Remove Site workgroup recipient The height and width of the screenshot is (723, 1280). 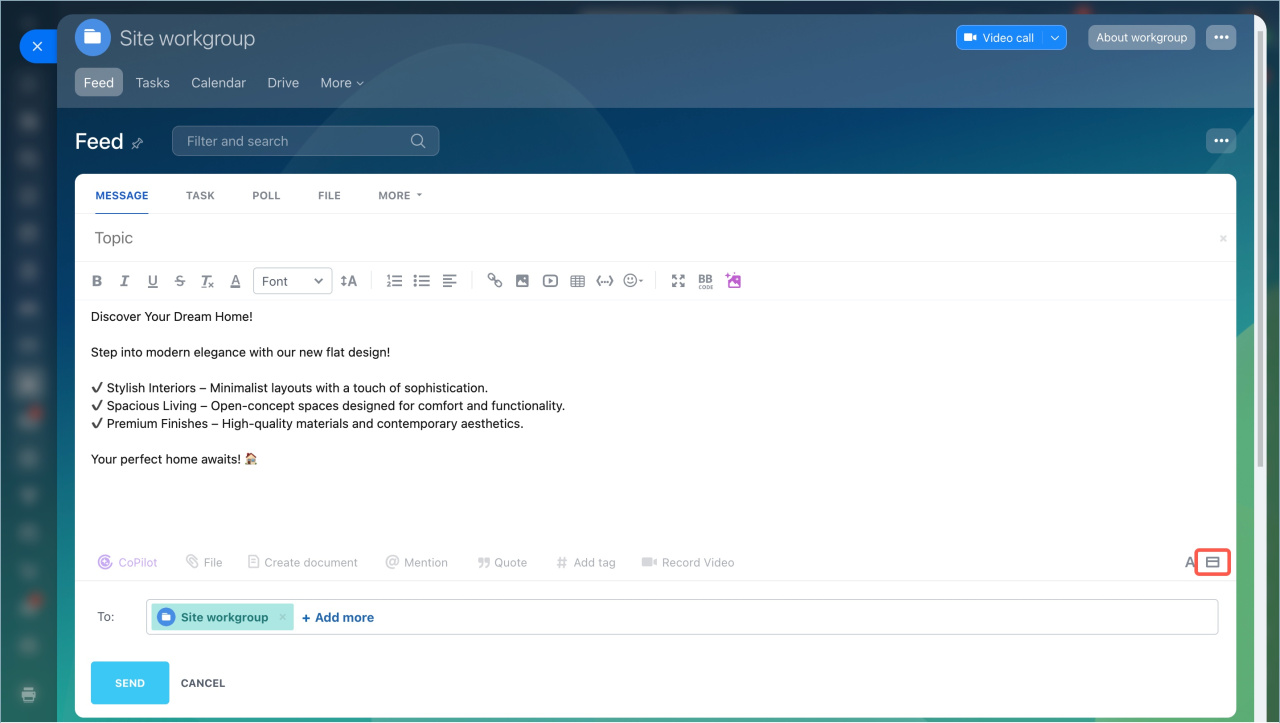[x=282, y=617]
